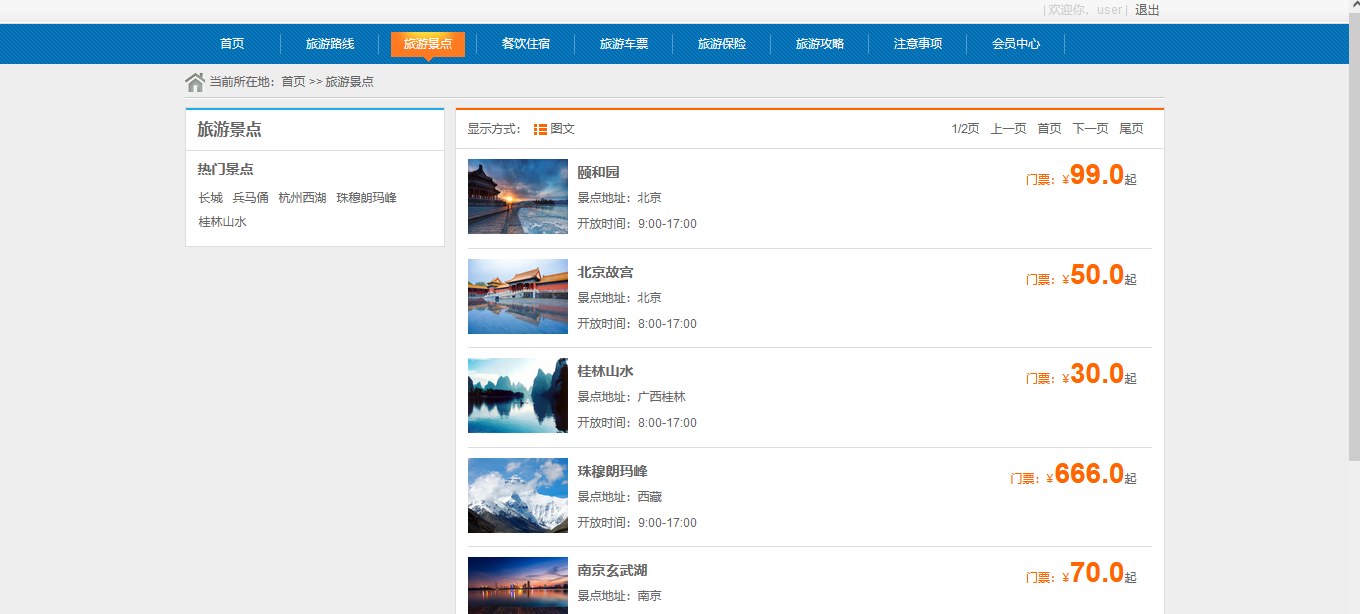Open the 北京故宫 title link
Viewport: 1360px width, 614px height.
[605, 272]
